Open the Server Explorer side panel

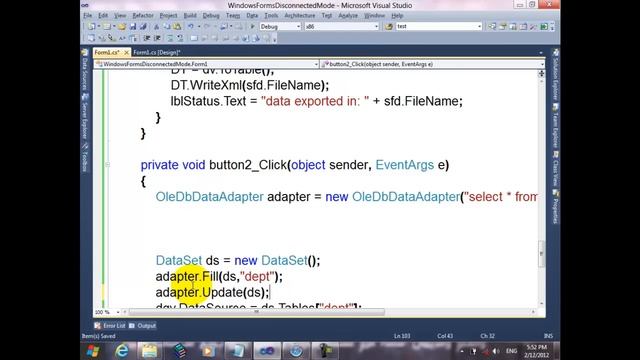[85, 116]
